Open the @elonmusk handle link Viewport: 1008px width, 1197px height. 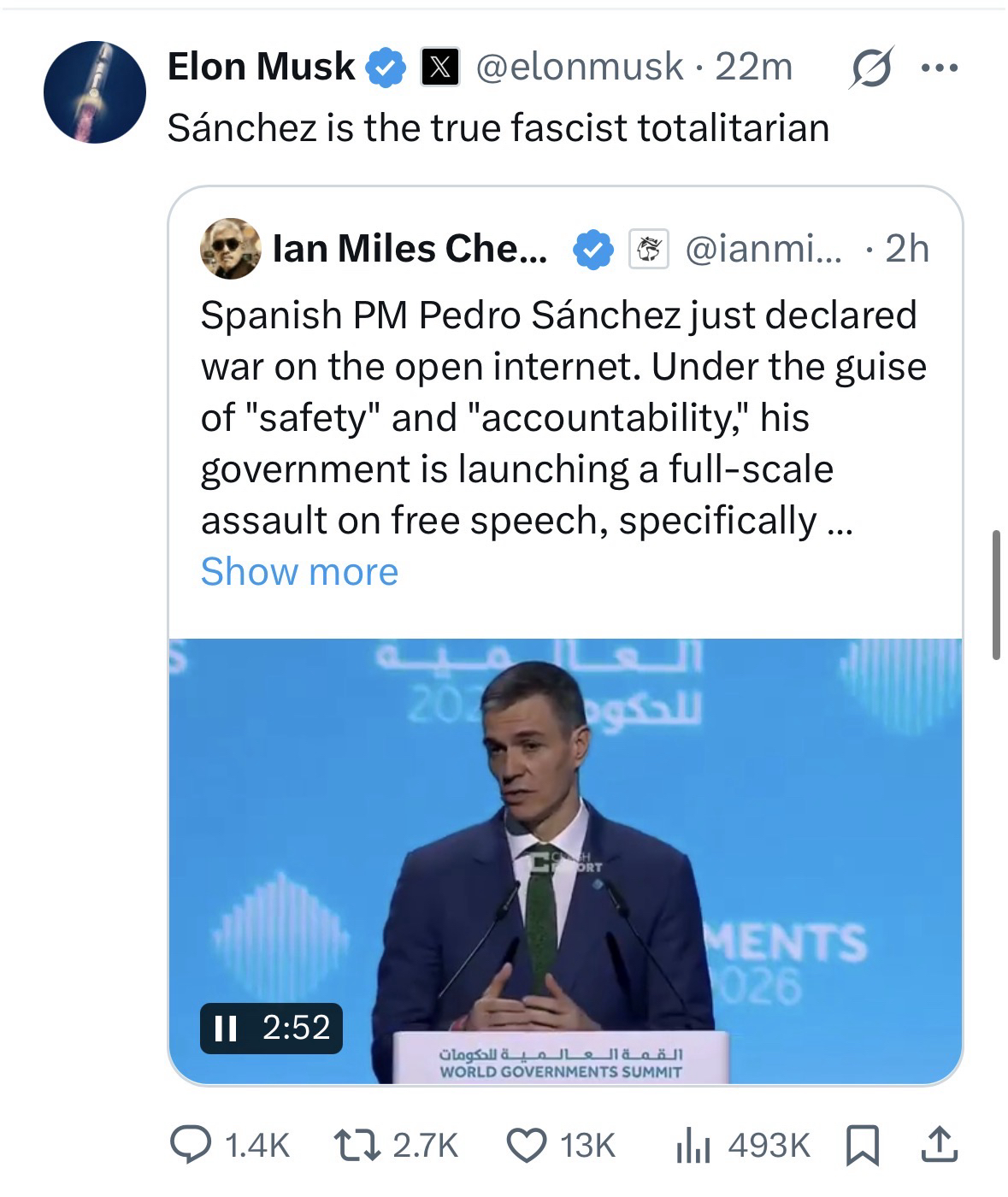pos(579,67)
